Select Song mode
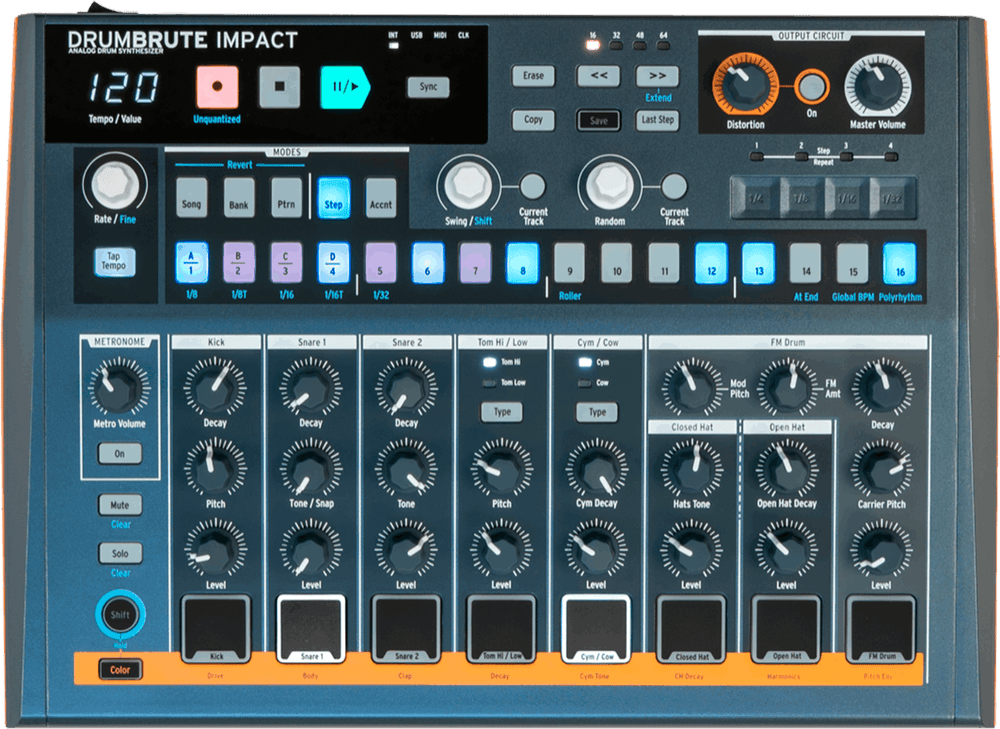The width and height of the screenshot is (1000, 729). [x=191, y=198]
